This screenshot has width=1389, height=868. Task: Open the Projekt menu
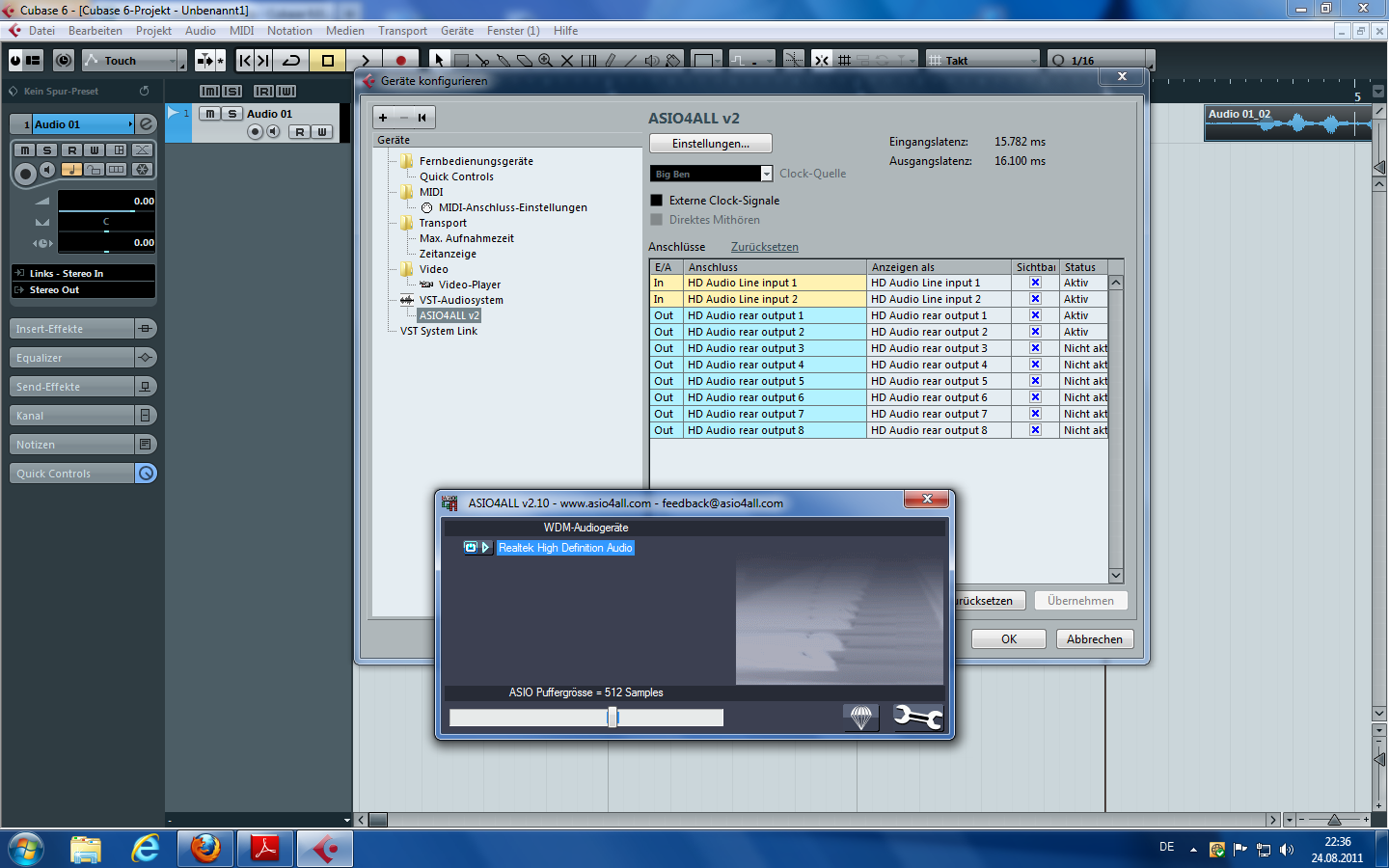click(x=153, y=31)
